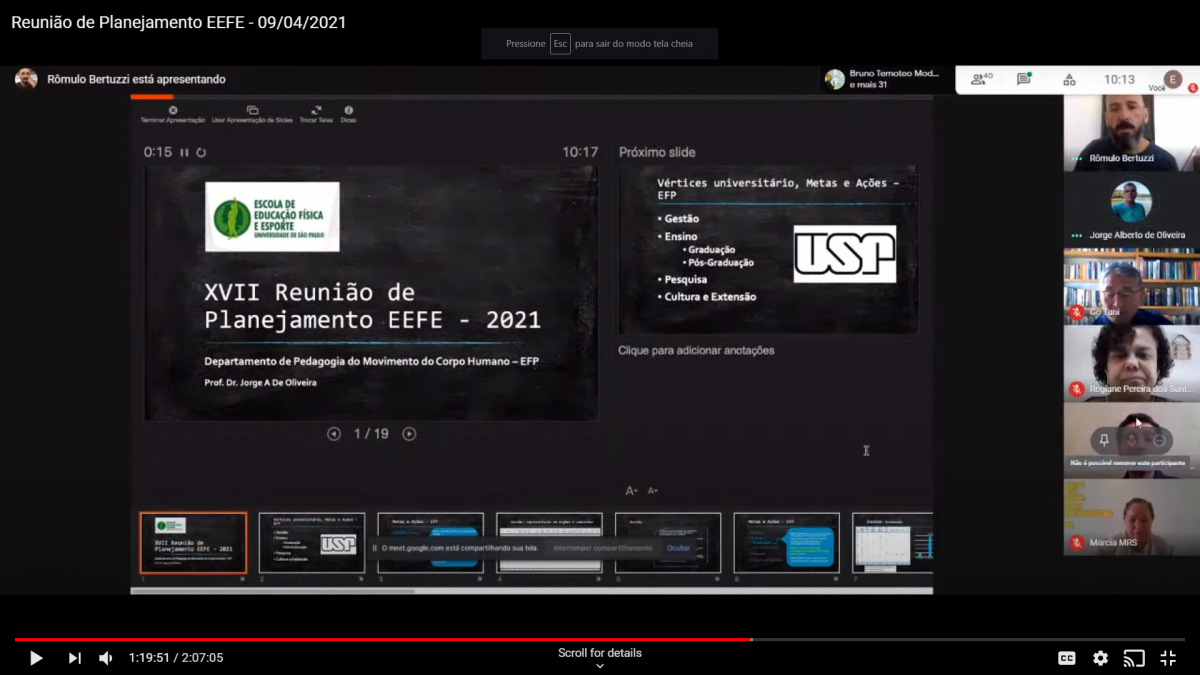Click the pin icon on hovered participant tile
The image size is (1200, 675).
[x=1104, y=440]
